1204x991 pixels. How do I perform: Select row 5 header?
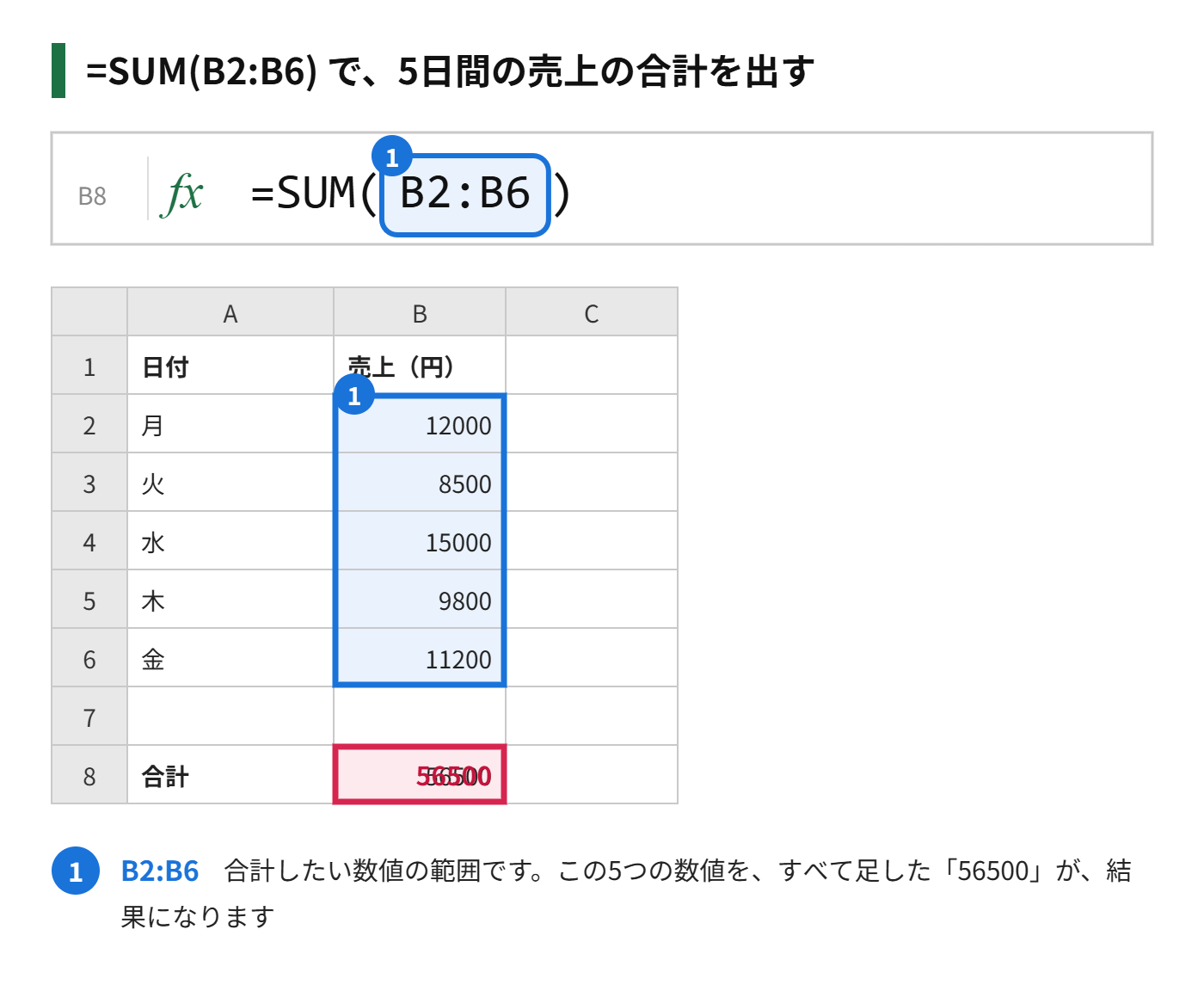pos(89,600)
